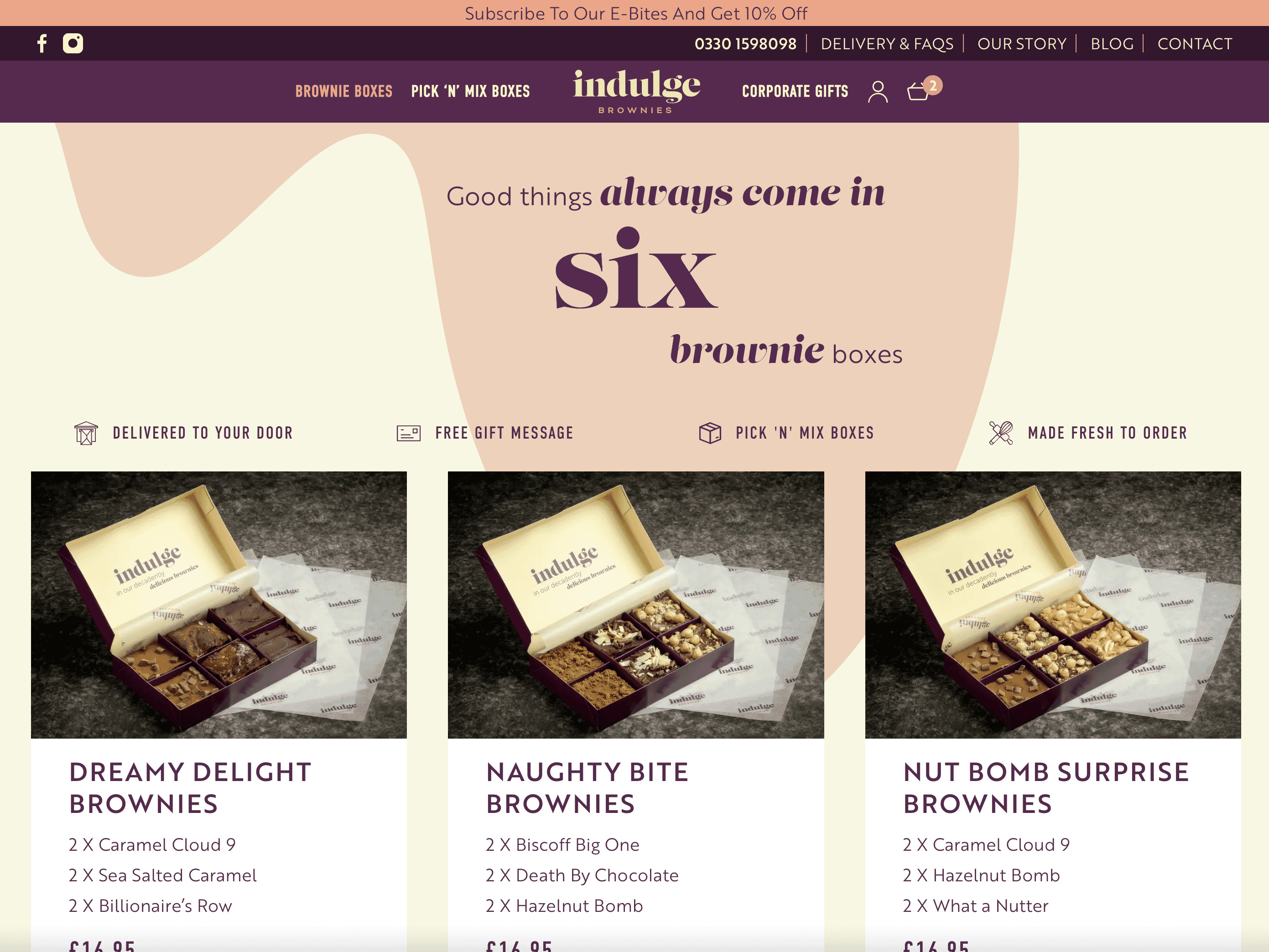This screenshot has height=952, width=1269.
Task: Open the Brownie Boxes menu
Action: (343, 91)
